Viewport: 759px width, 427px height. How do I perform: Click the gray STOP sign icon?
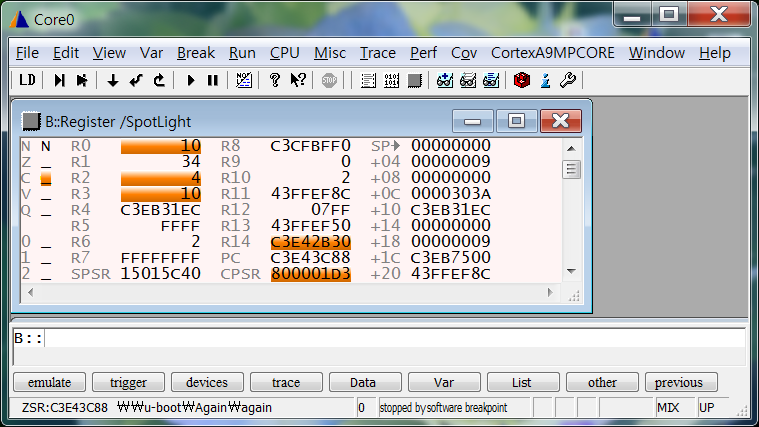(x=329, y=80)
